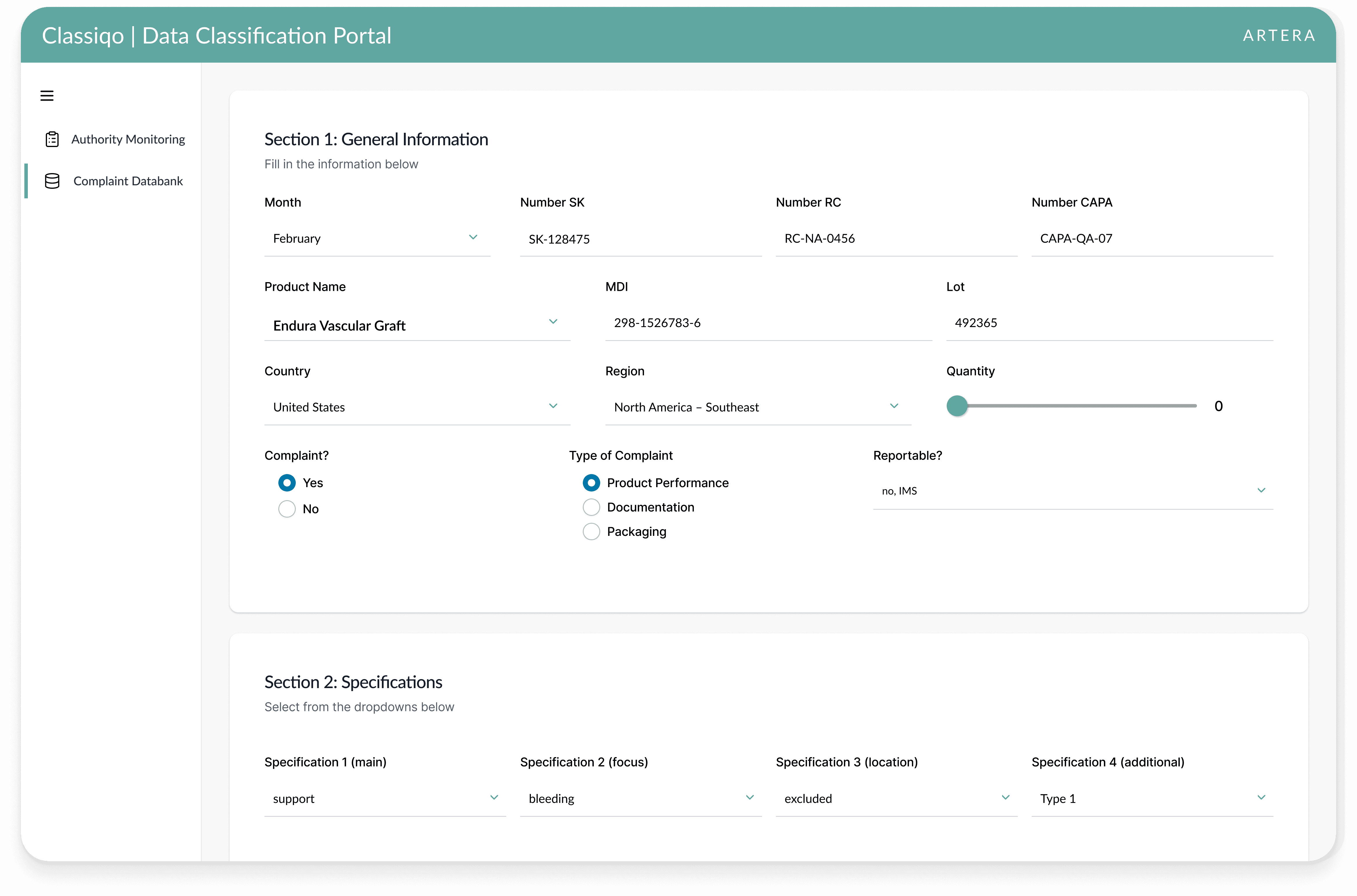The width and height of the screenshot is (1357, 896).
Task: Click the Reportable chevron arrow
Action: coord(1261,490)
